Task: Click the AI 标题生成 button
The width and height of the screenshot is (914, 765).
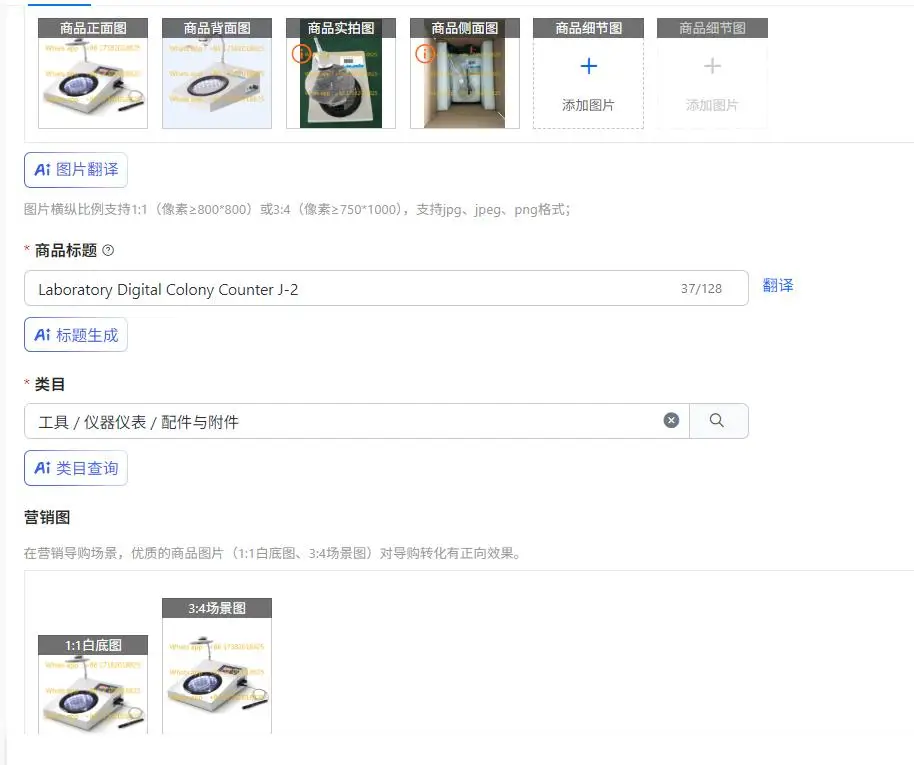Action: 76,335
